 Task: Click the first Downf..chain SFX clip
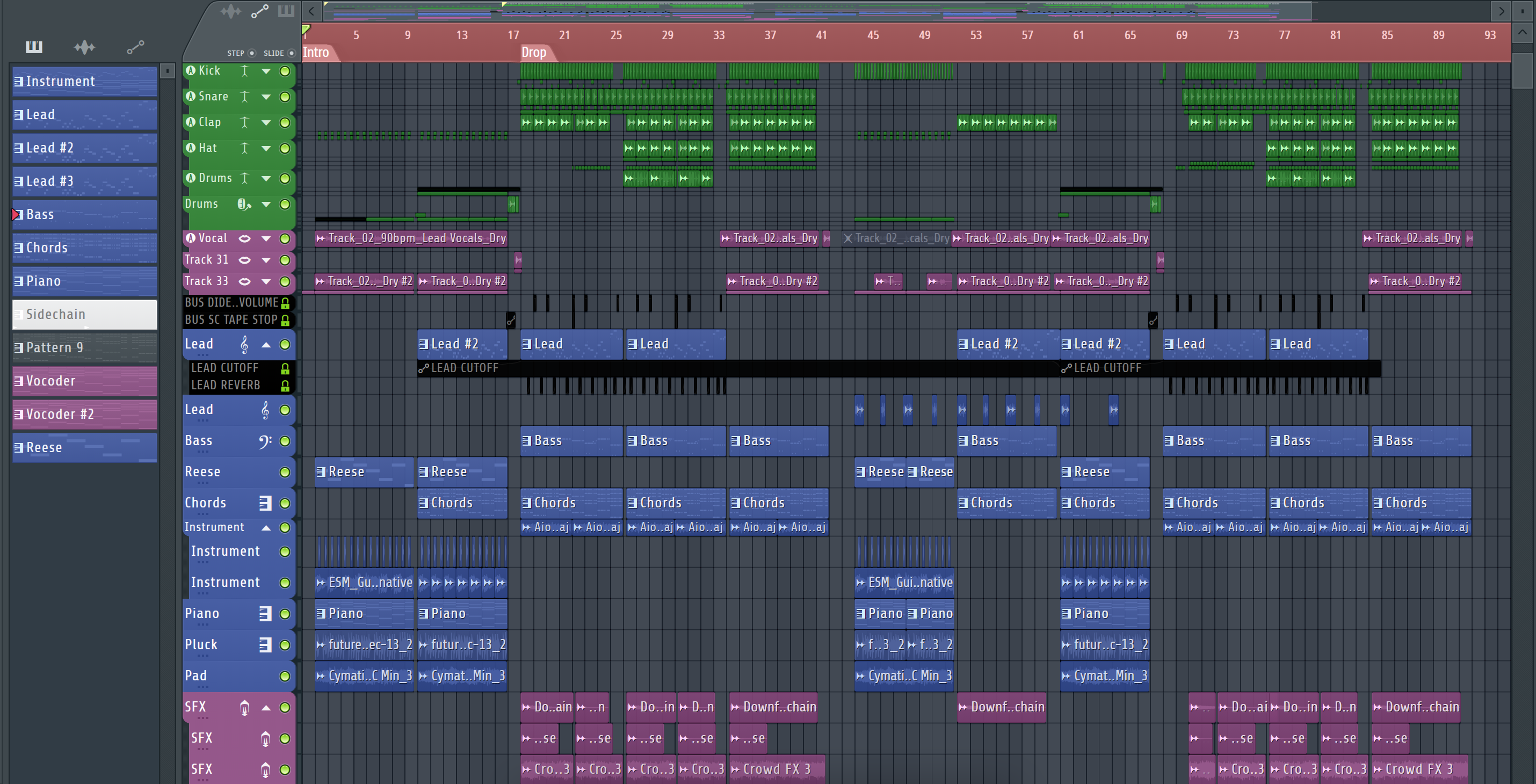[x=773, y=707]
